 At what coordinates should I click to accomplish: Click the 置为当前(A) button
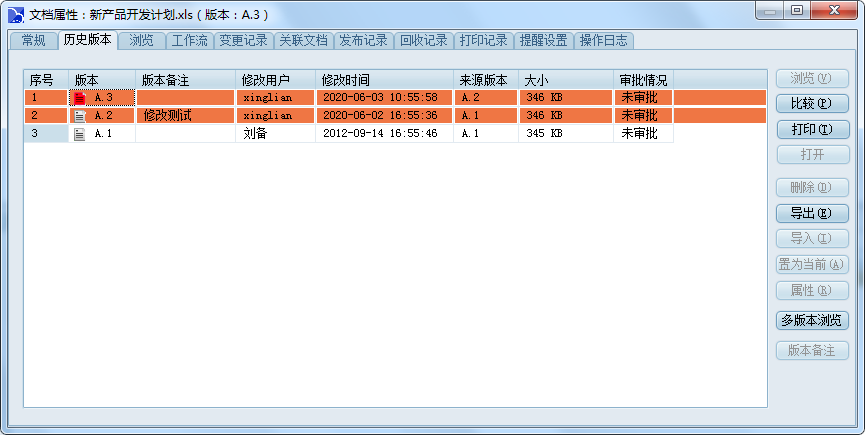(812, 264)
